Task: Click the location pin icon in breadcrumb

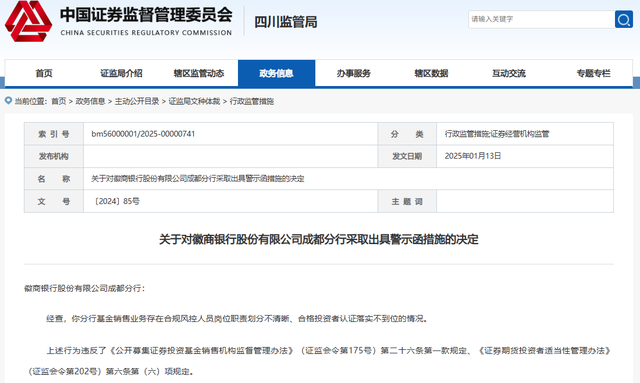Action: point(8,100)
